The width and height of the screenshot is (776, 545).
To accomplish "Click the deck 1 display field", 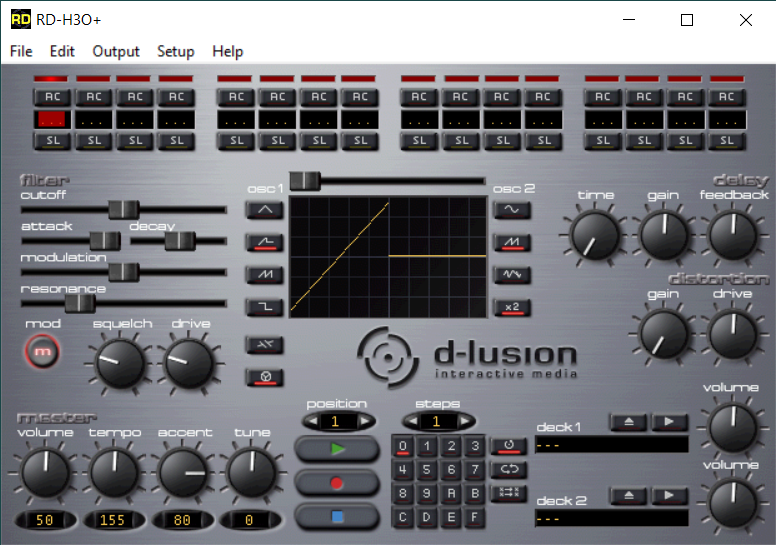I will [612, 445].
